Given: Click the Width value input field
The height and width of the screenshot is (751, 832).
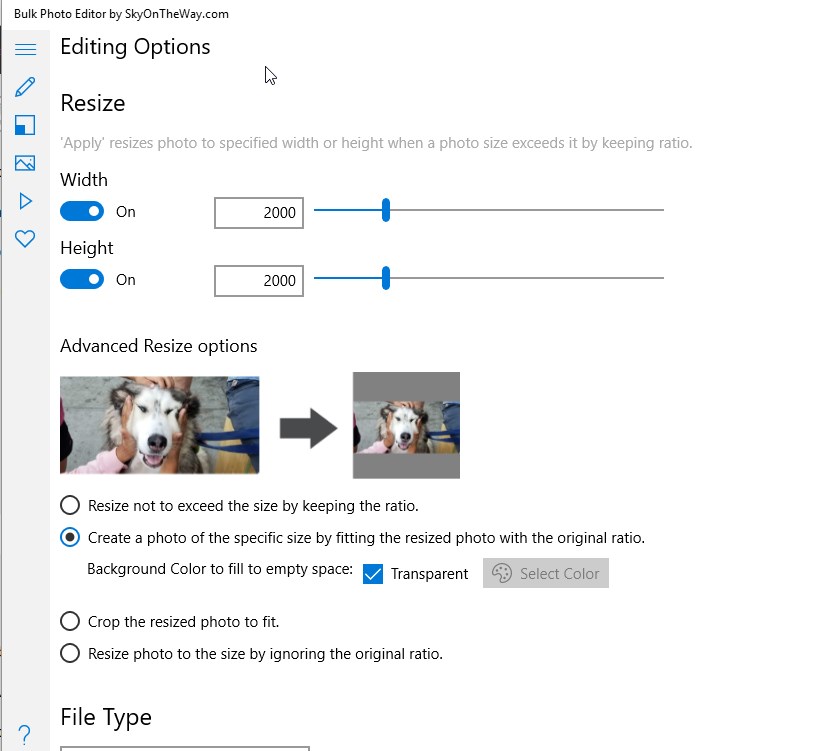Looking at the screenshot, I should 259,213.
